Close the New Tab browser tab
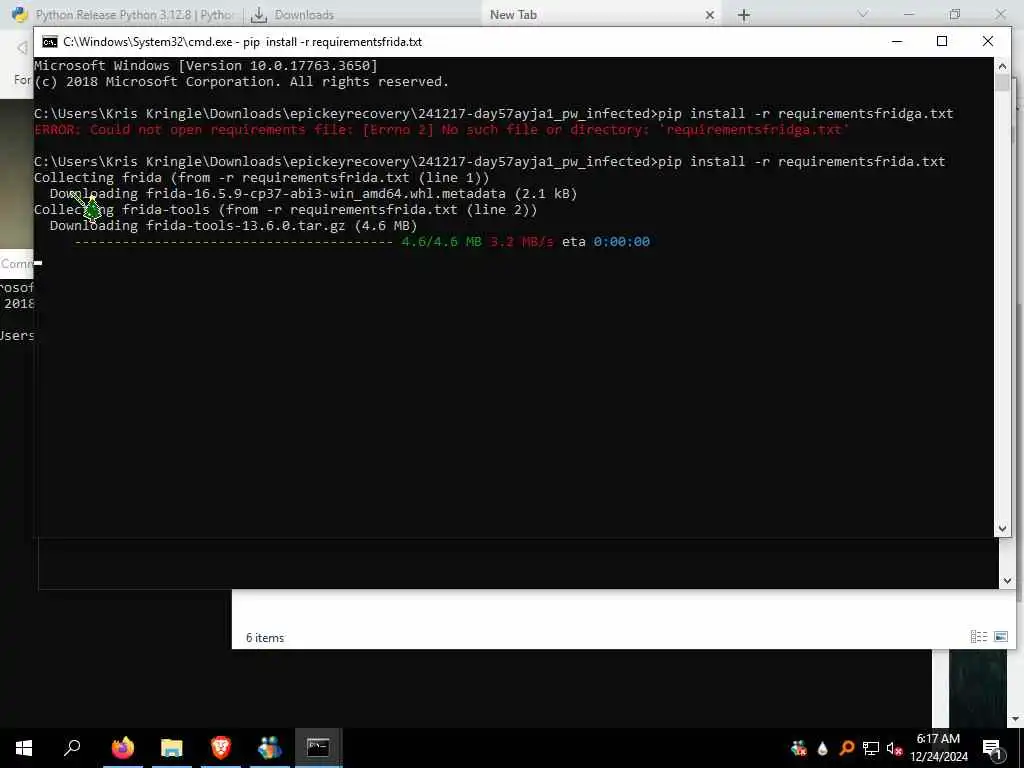The height and width of the screenshot is (768, 1024). 710,15
